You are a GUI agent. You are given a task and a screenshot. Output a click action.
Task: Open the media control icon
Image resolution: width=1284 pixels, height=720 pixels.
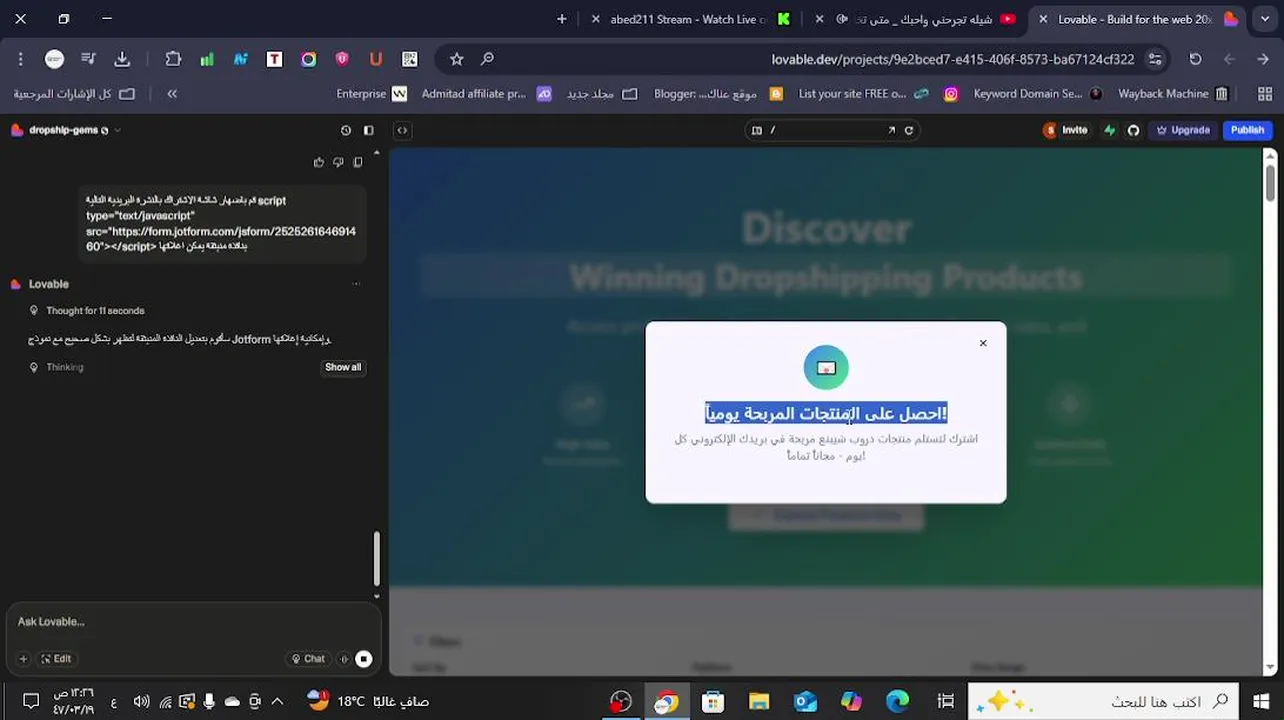point(88,59)
